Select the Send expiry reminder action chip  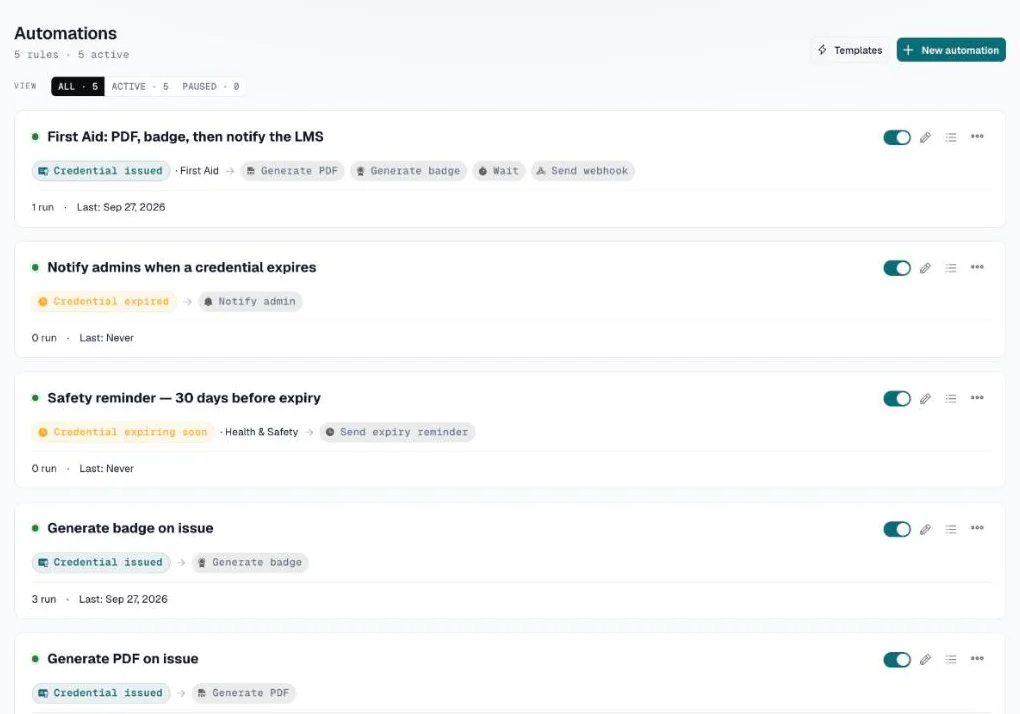[x=397, y=432]
